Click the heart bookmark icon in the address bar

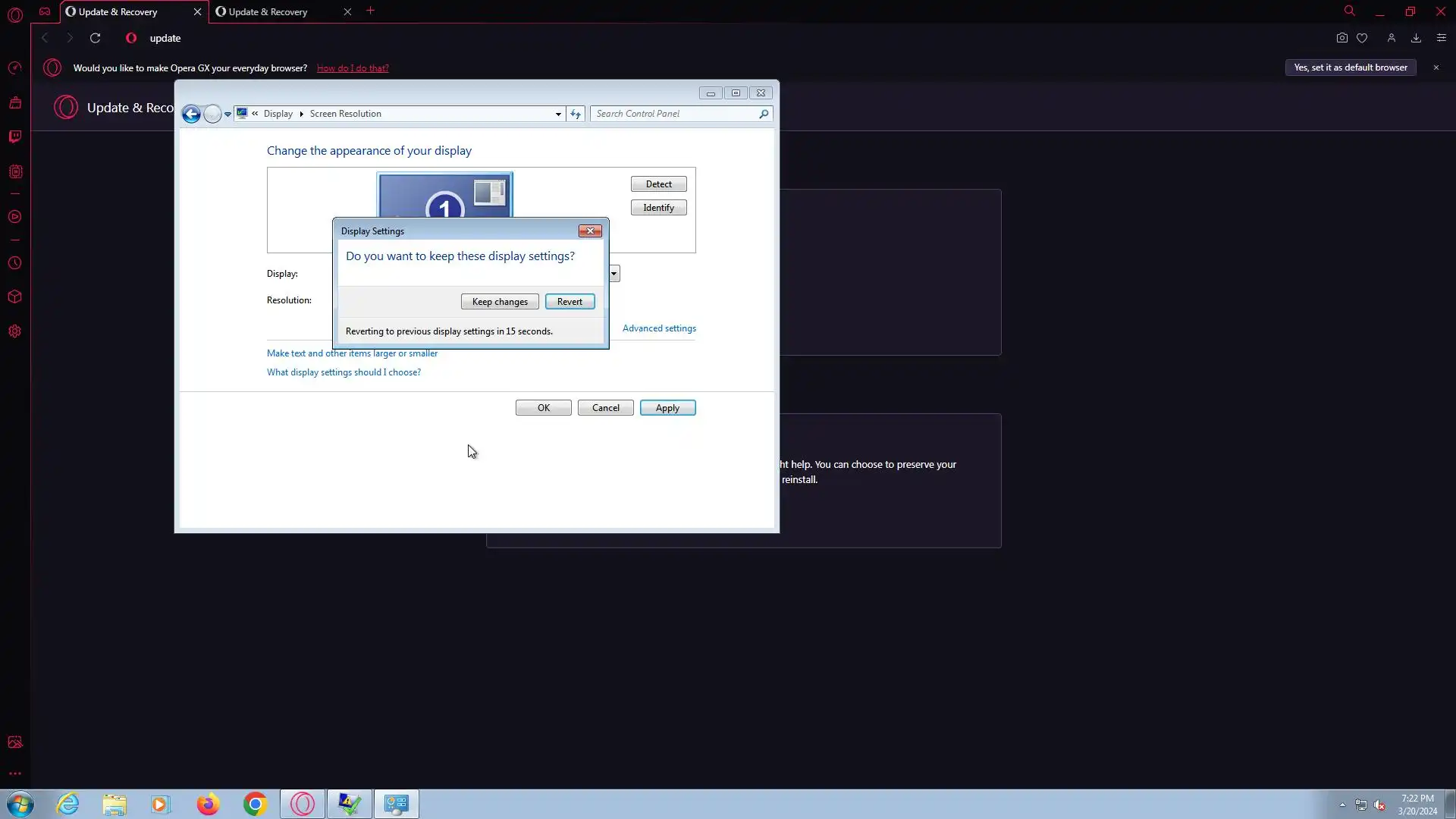pos(1362,38)
